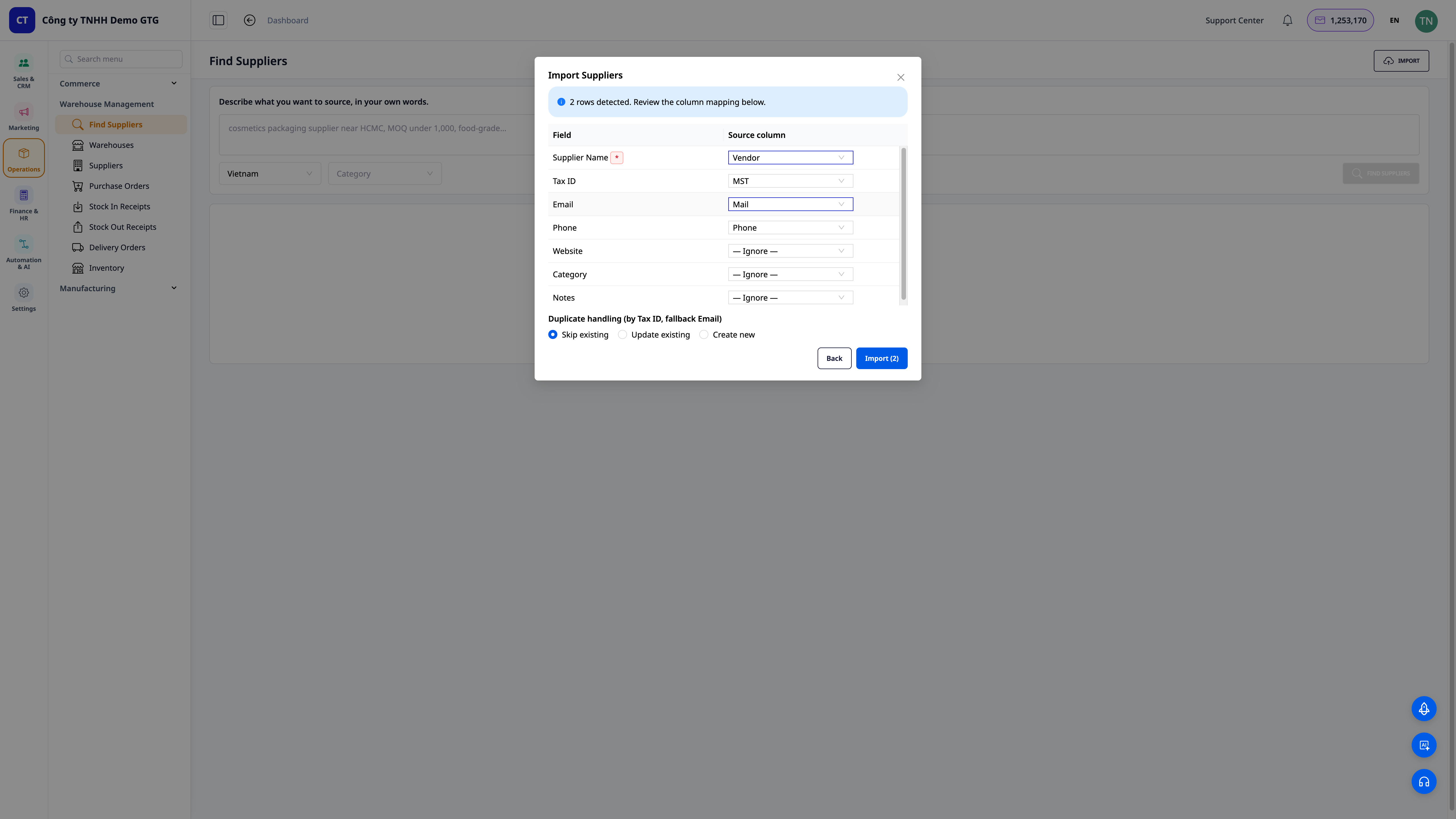Image resolution: width=1456 pixels, height=819 pixels.
Task: Click the column mapping table scrollbar
Action: coord(903,224)
